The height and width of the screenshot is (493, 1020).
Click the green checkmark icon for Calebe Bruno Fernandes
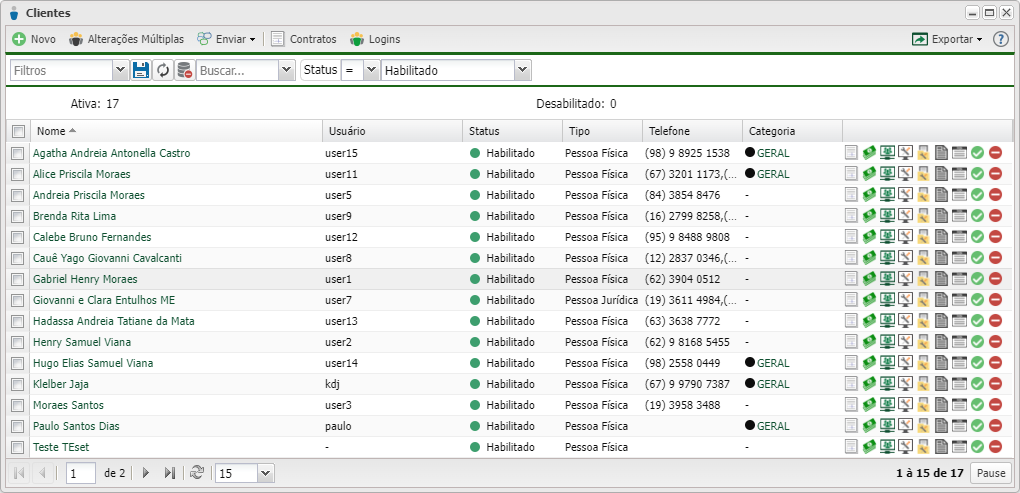pyautogui.click(x=977, y=237)
